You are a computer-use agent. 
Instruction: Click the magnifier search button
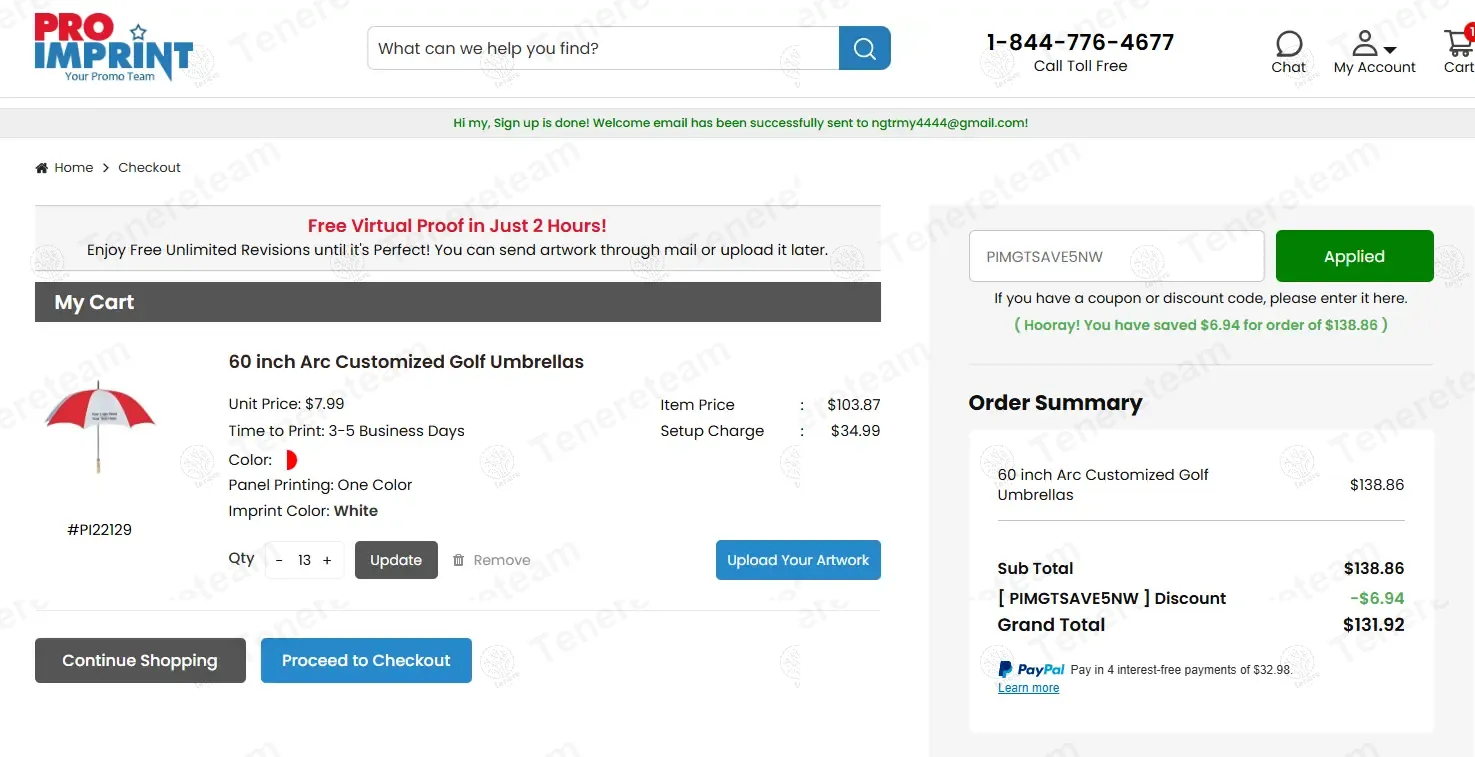pos(864,48)
